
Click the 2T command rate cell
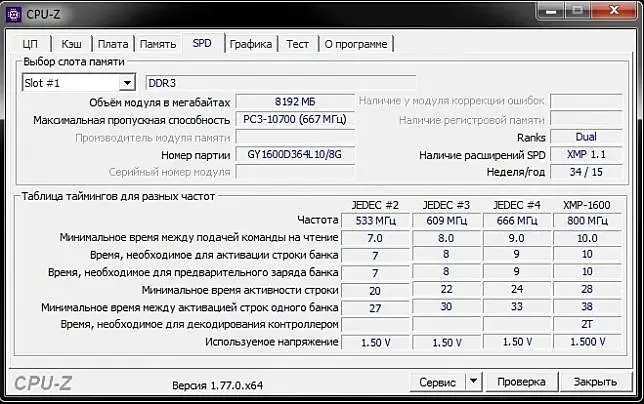587,324
